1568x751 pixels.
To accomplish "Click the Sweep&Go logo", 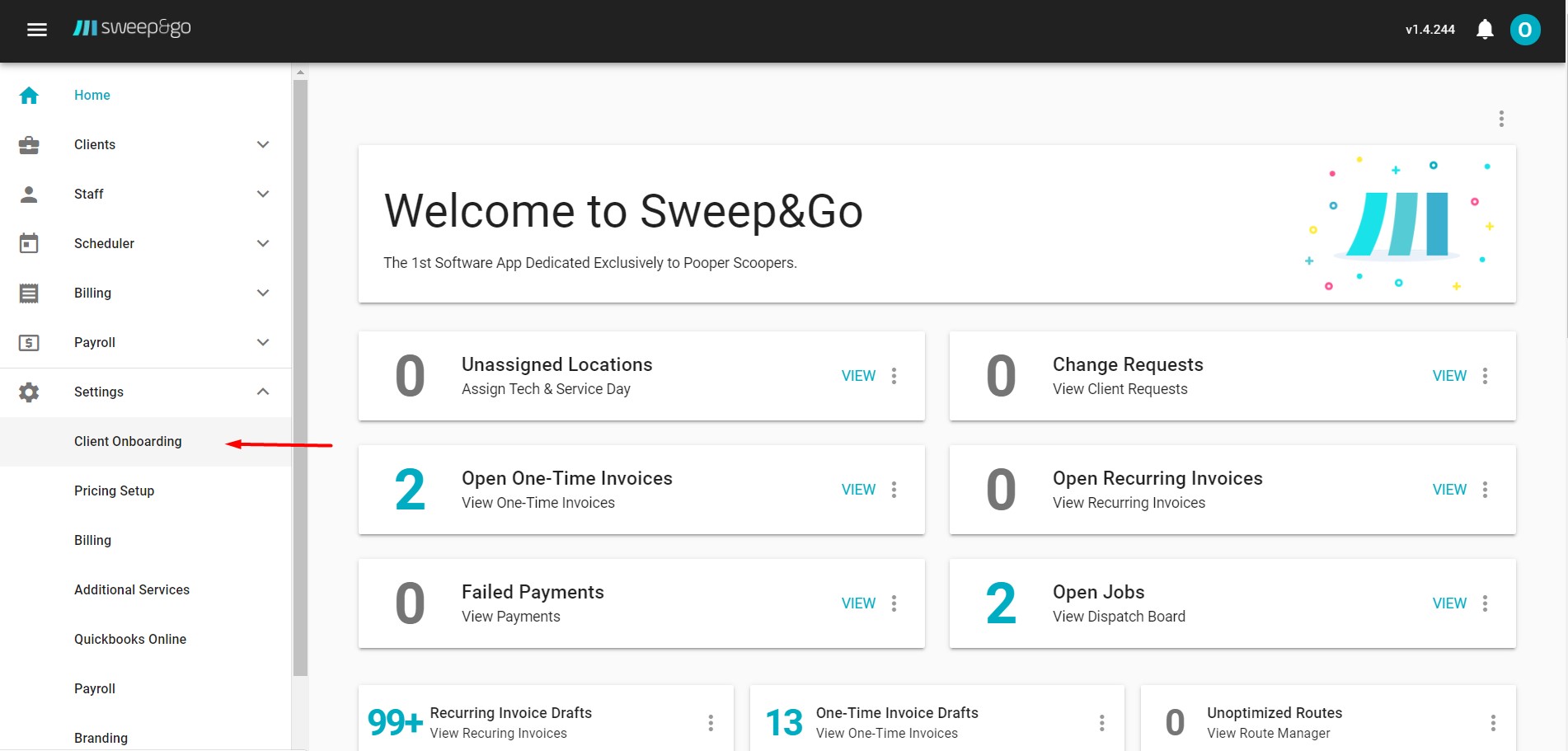I will (x=132, y=28).
